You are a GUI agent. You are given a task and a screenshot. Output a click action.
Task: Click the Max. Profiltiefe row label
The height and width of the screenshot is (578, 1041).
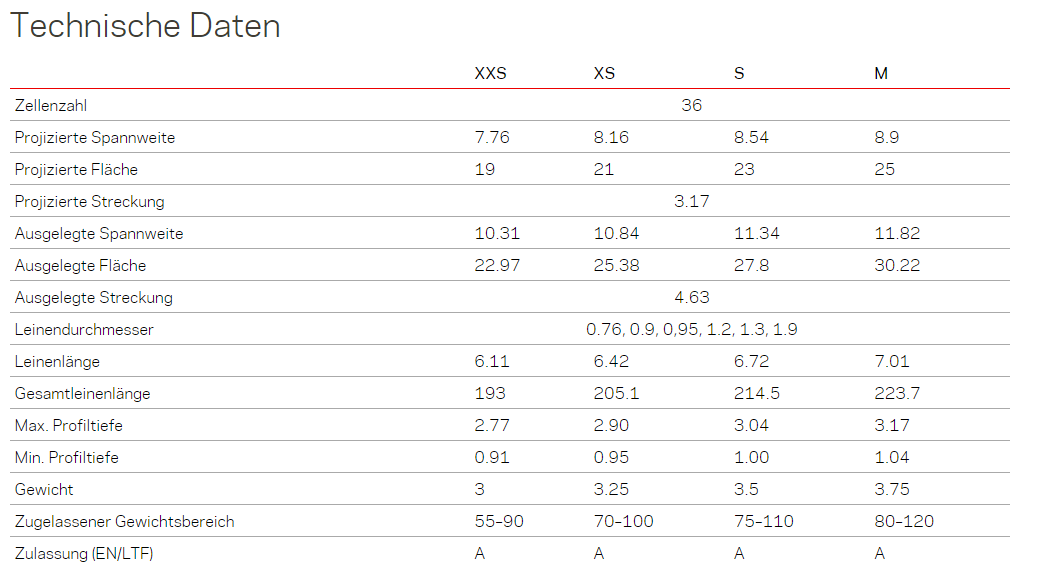[69, 425]
